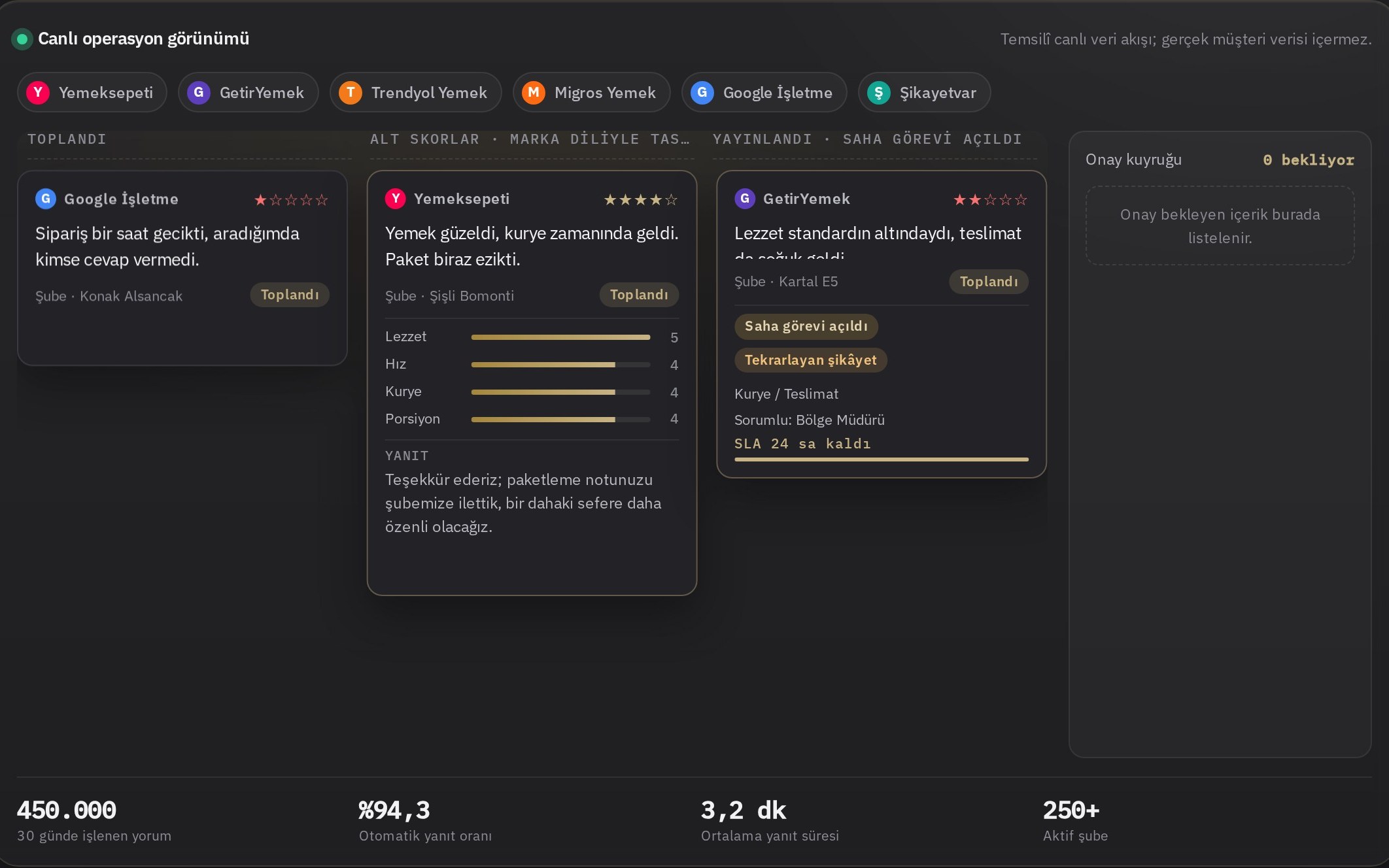The width and height of the screenshot is (1389, 868).
Task: Click the Onay kuyruğu heading
Action: (1134, 159)
